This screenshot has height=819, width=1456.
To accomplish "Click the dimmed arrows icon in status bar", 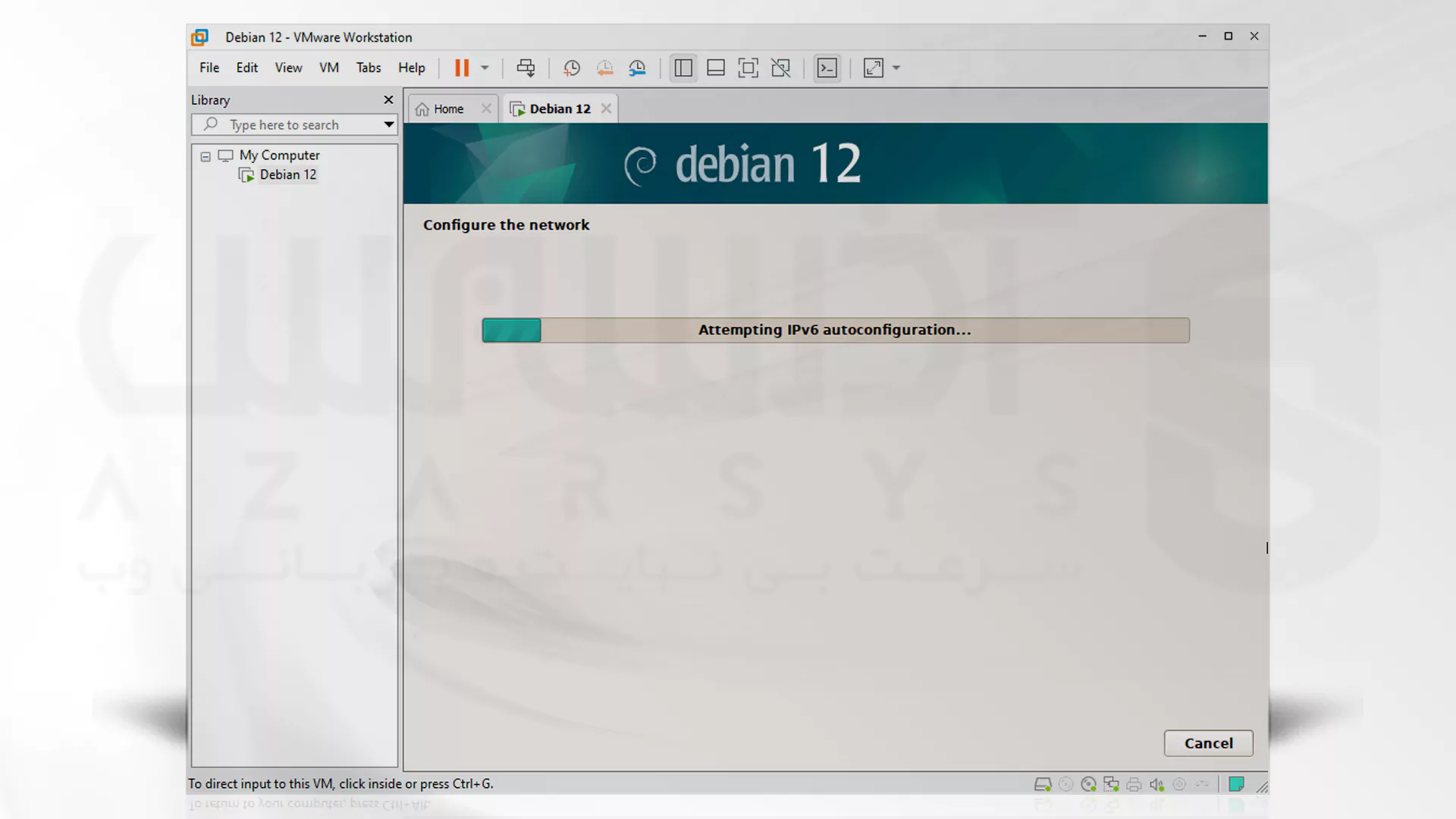I will coord(1202,784).
